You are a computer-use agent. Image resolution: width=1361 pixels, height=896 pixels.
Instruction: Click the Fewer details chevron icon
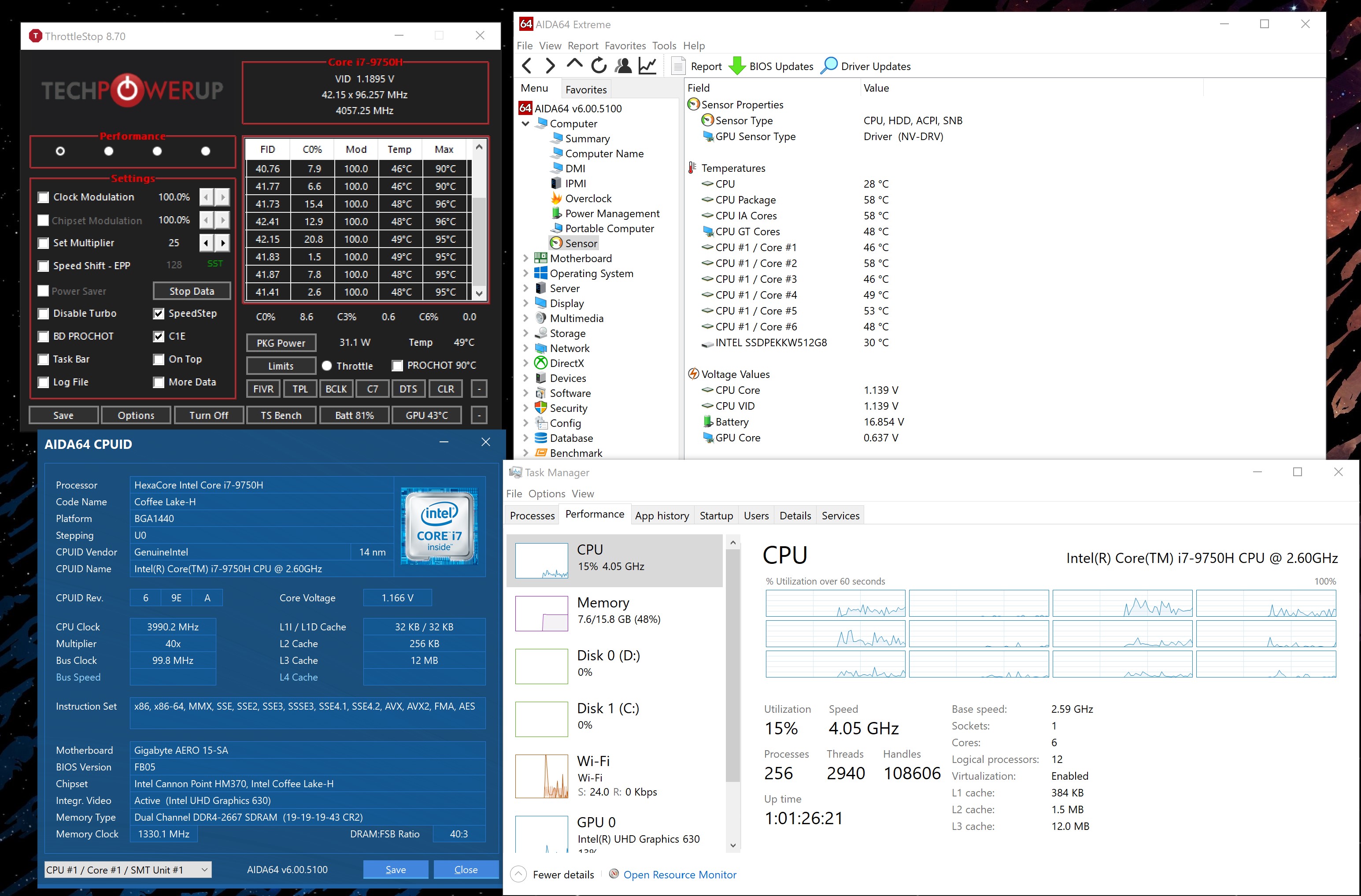click(x=518, y=874)
